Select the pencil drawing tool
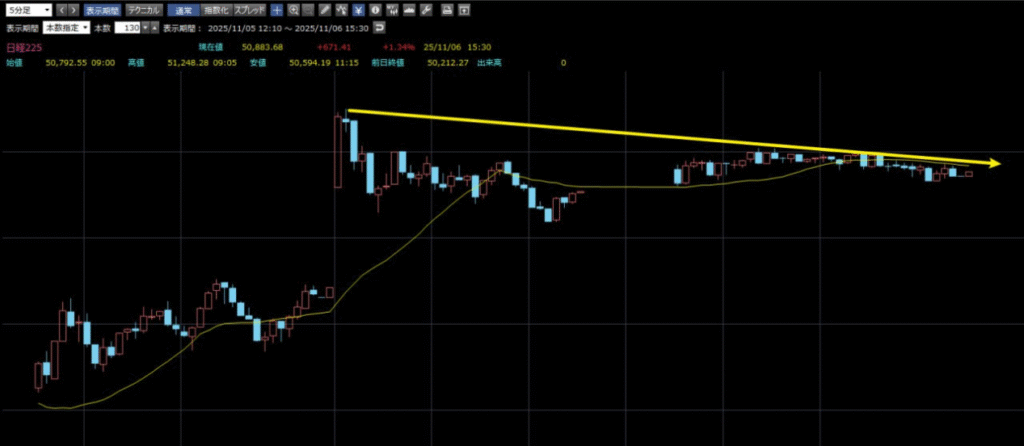Viewport: 1024px width, 446px height. point(325,10)
